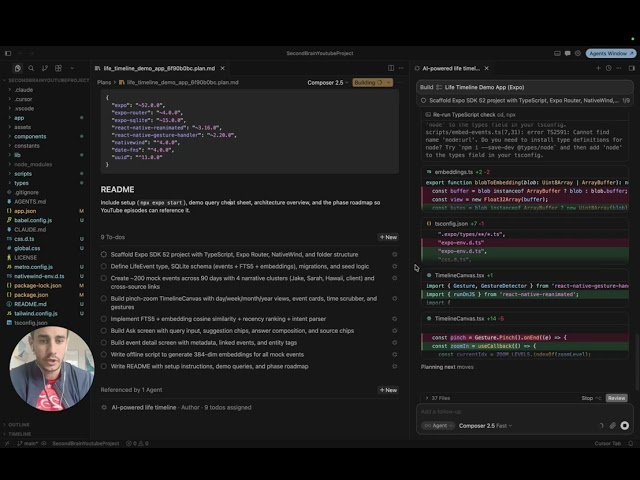Open the Source Control branch icon
Image resolution: width=640 pixels, height=480 pixels.
pyautogui.click(x=45, y=68)
